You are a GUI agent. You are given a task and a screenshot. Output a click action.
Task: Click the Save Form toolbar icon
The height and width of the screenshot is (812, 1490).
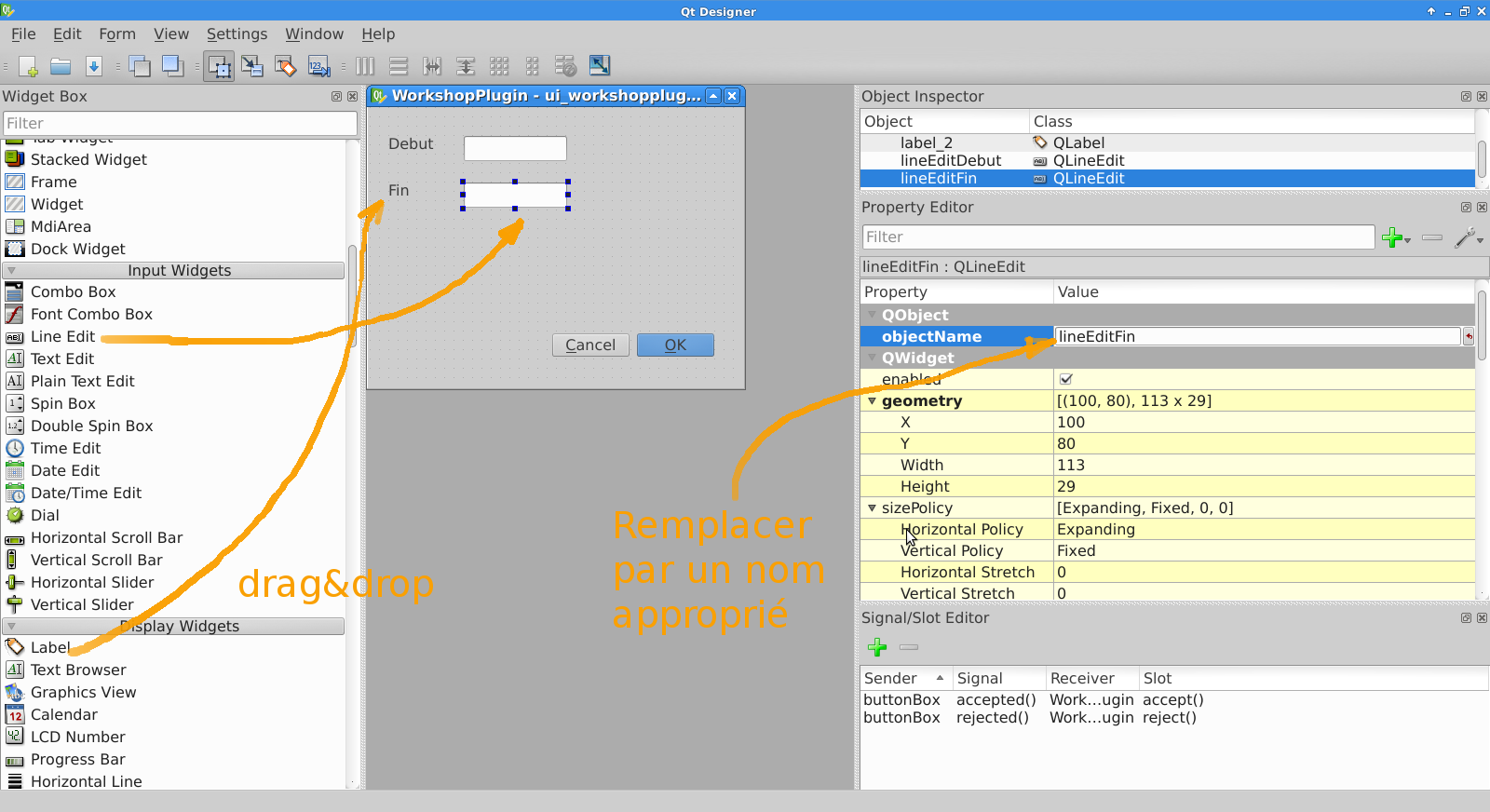[93, 66]
